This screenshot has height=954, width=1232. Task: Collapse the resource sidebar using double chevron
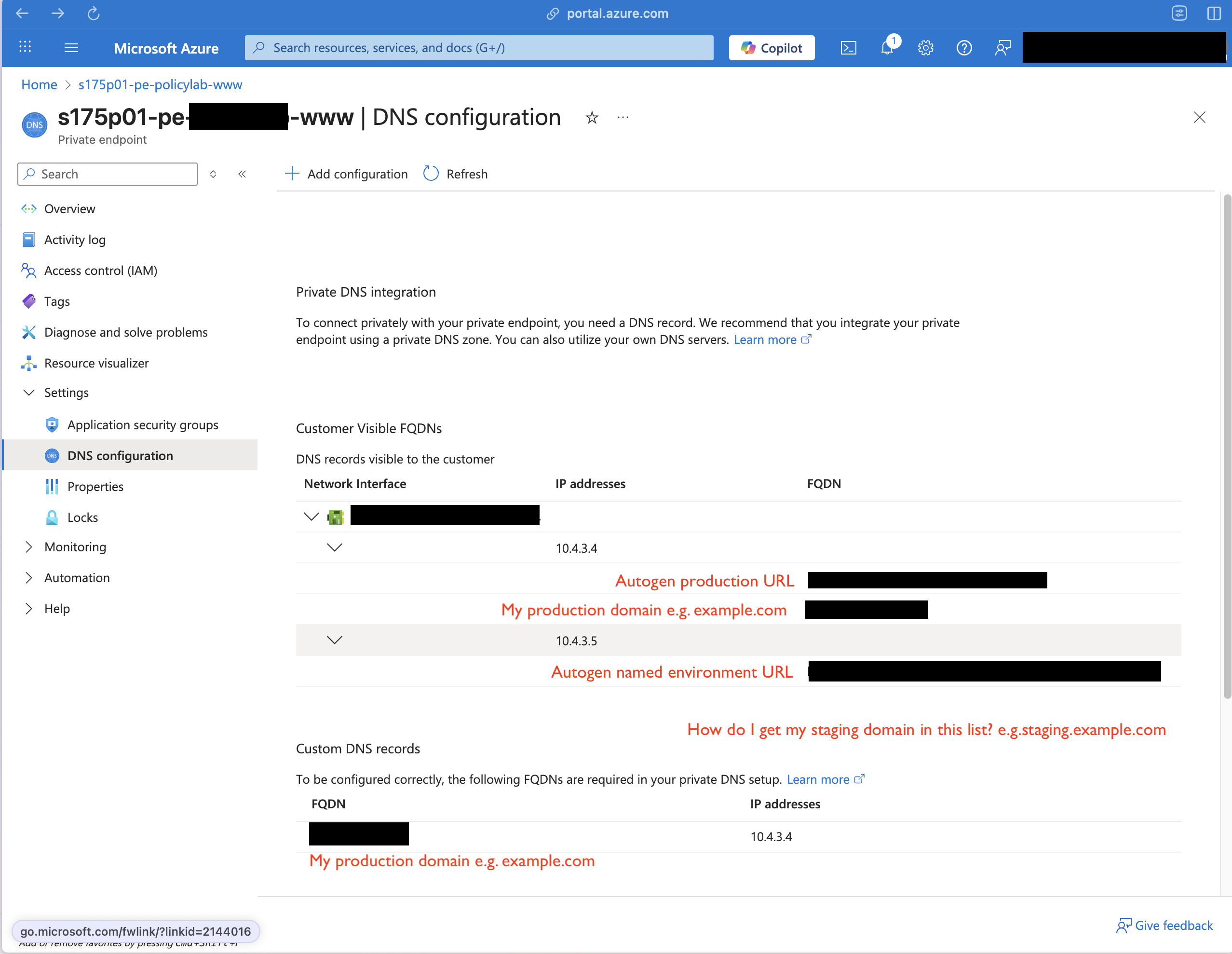point(242,174)
